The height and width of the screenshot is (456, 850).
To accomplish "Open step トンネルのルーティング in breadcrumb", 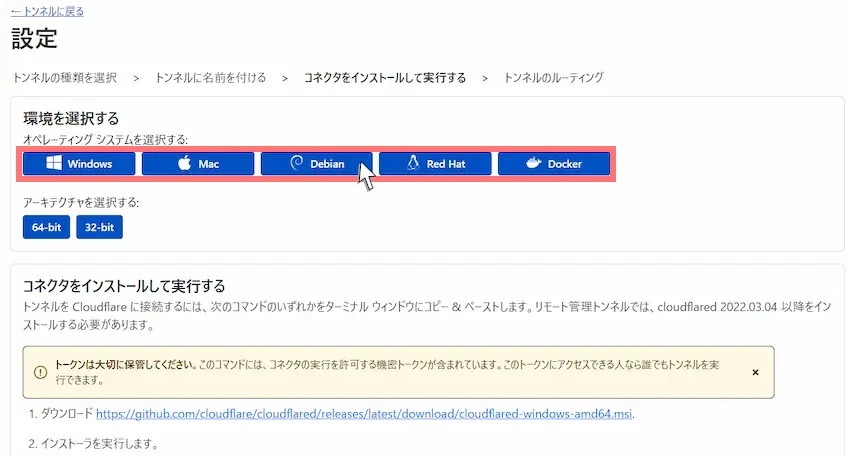I will [x=553, y=78].
